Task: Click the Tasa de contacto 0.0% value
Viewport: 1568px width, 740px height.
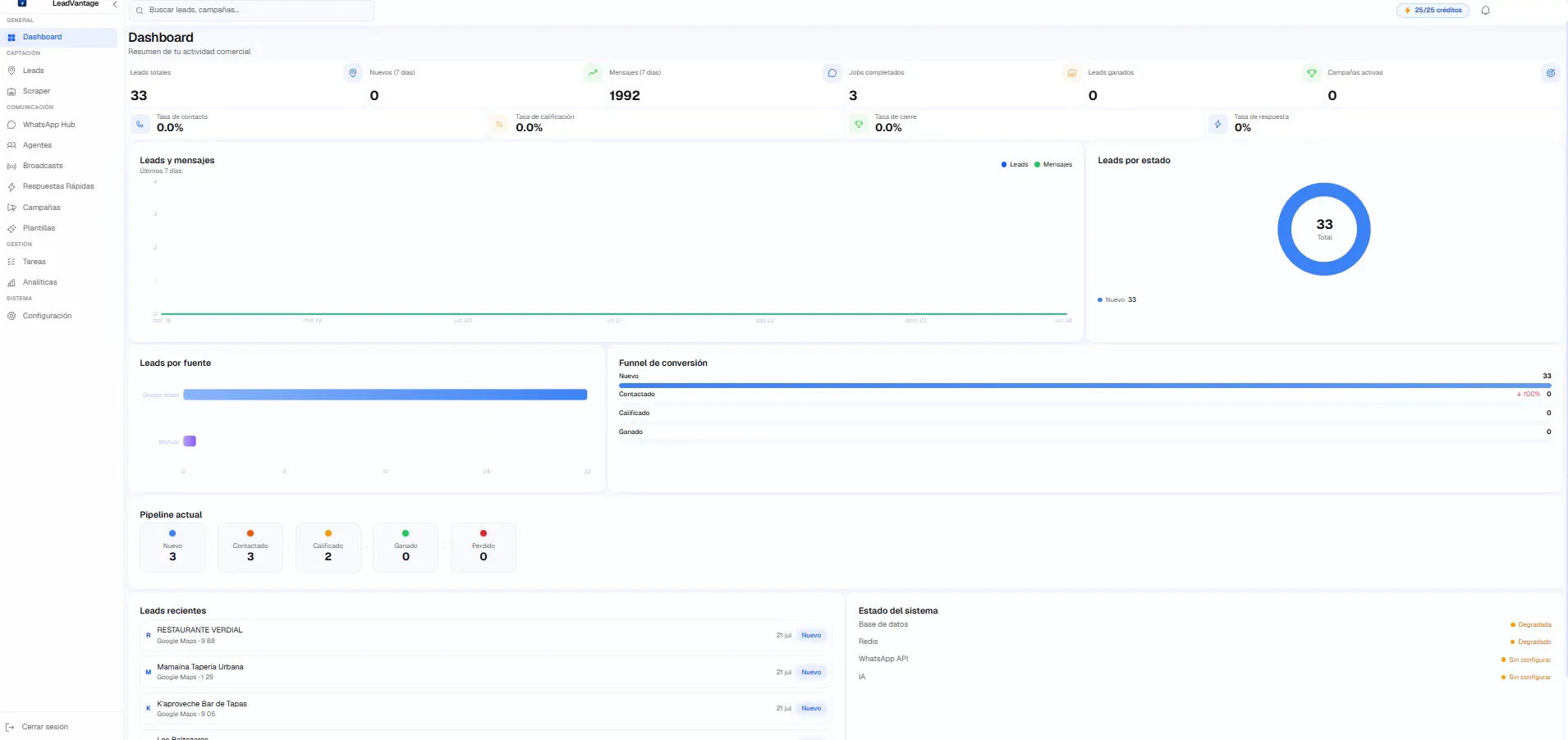Action: click(x=170, y=128)
